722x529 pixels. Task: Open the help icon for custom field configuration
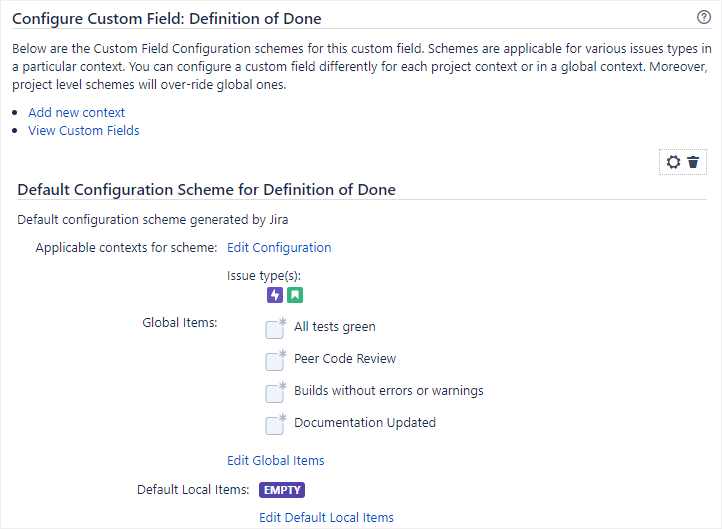[704, 18]
